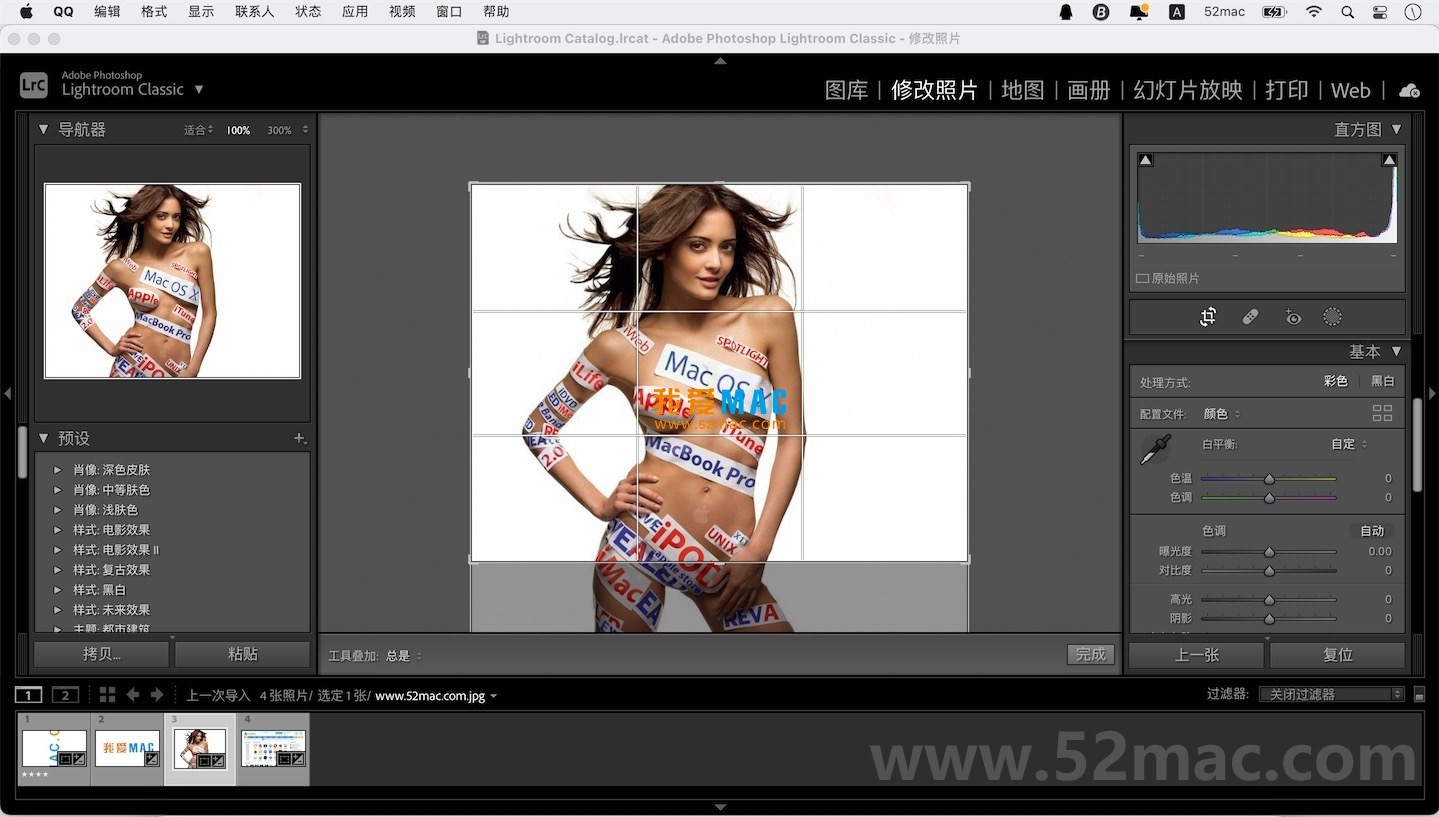Click the 阴影 slider handle
The width and height of the screenshot is (1439, 817).
[1269, 619]
